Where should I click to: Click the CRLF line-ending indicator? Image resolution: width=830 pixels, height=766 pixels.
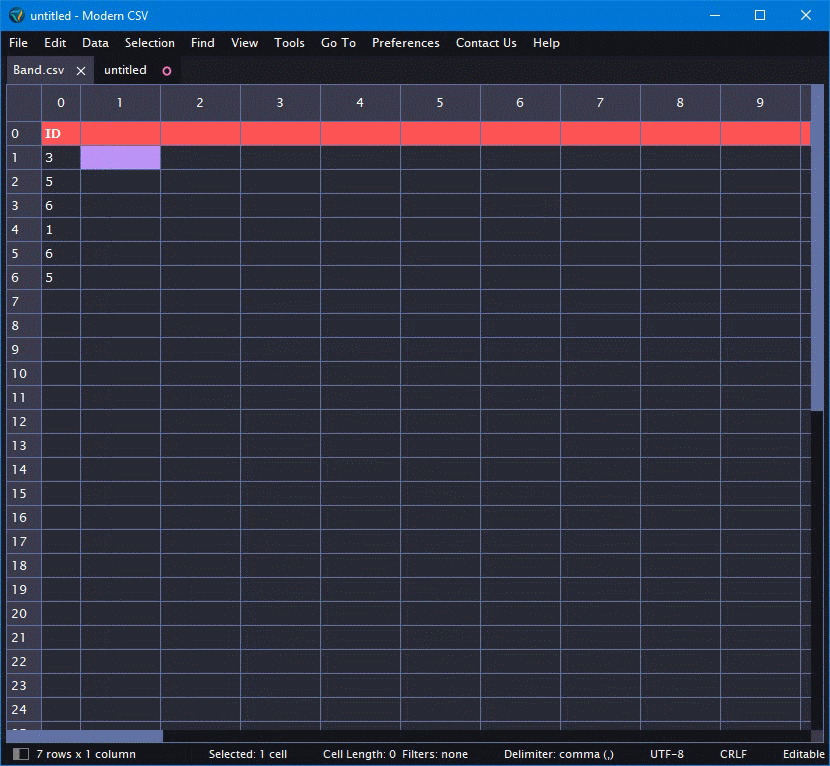(x=732, y=754)
